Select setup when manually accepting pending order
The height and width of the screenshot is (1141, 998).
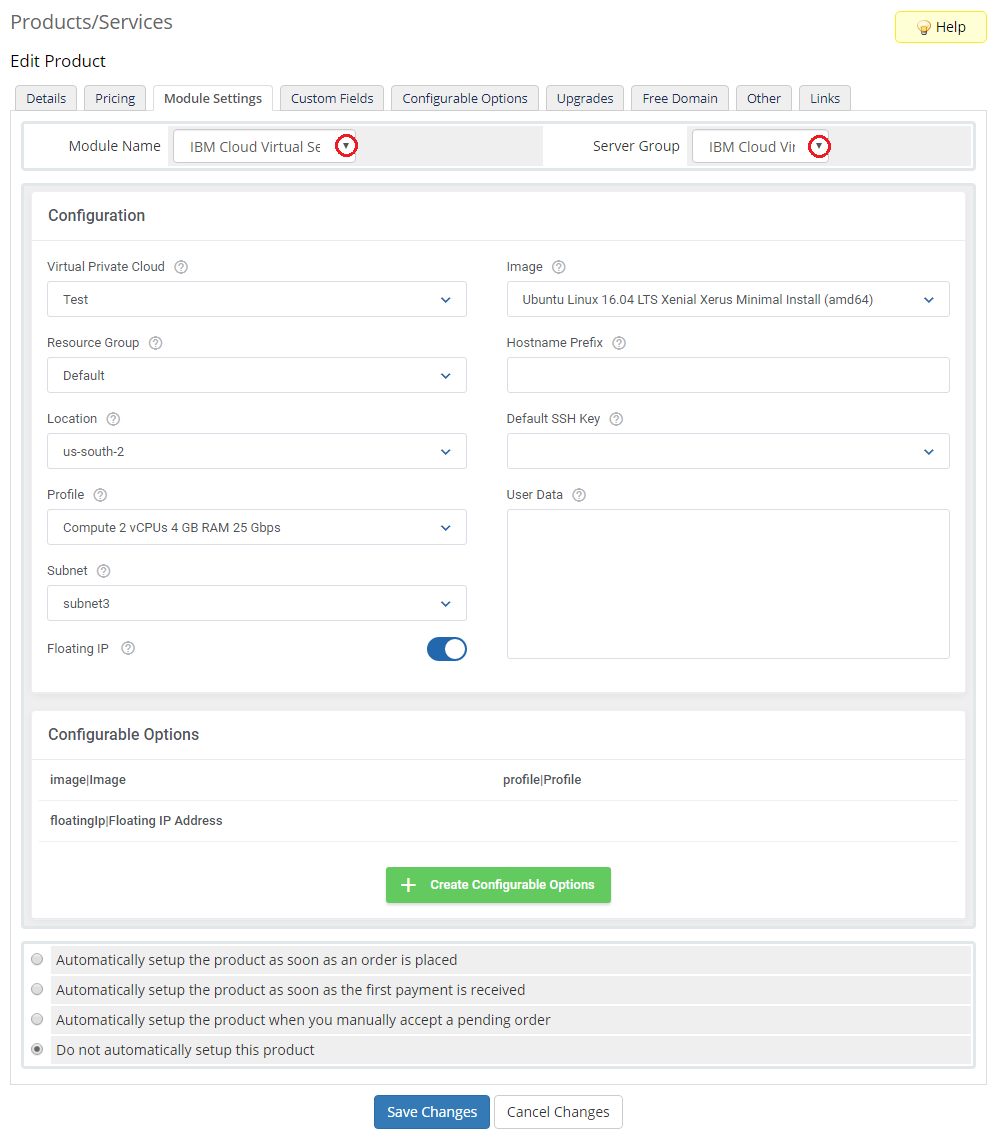click(37, 1019)
